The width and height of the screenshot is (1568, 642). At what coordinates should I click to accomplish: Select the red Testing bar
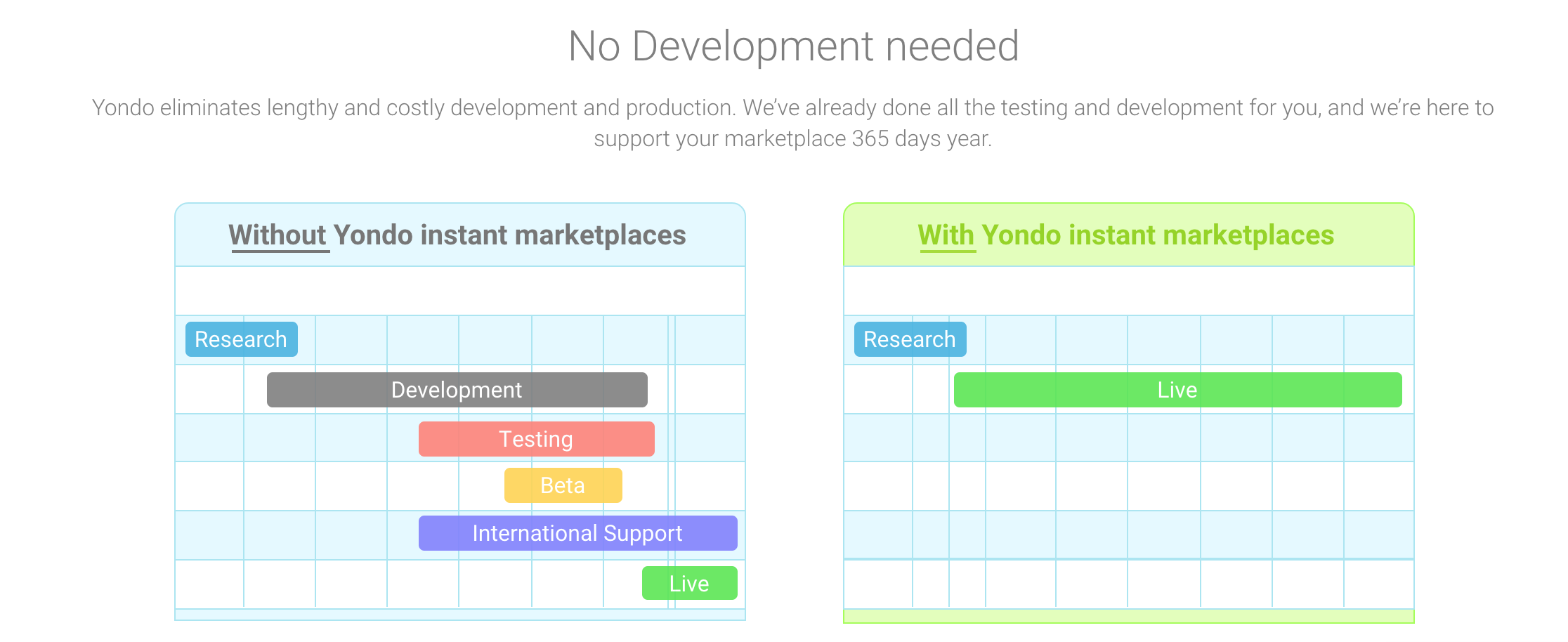tap(536, 439)
